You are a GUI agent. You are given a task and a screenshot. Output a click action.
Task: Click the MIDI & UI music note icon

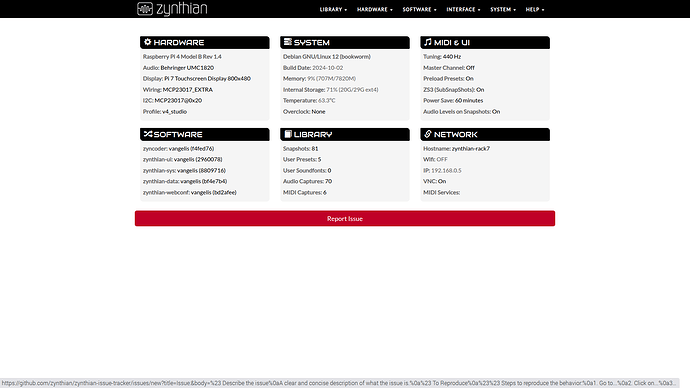coord(428,42)
